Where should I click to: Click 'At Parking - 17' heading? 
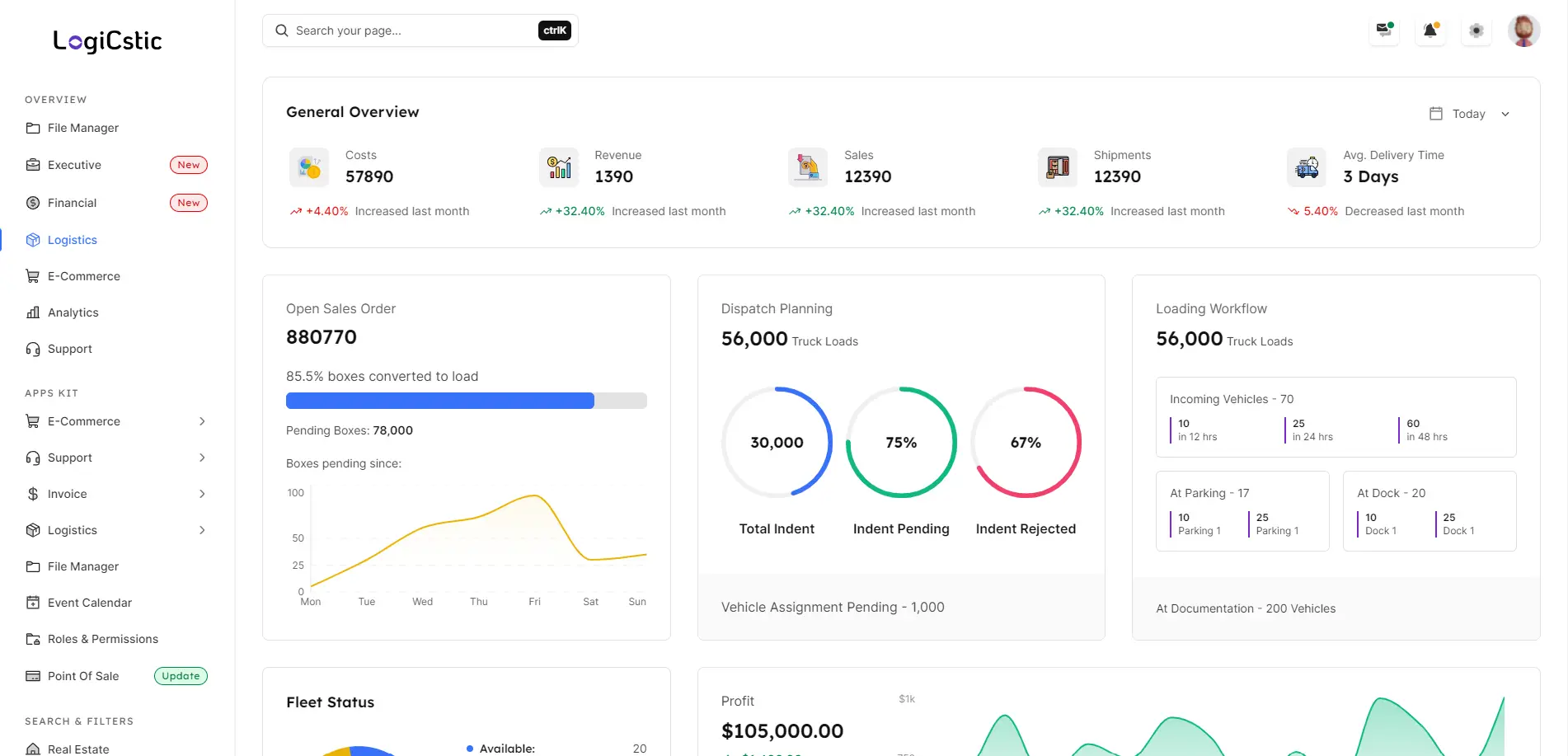[1209, 493]
